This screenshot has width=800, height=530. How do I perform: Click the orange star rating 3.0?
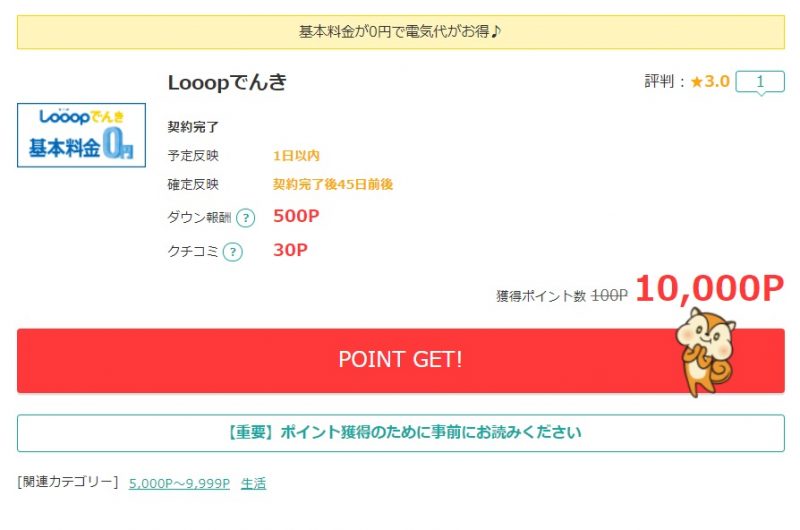710,81
